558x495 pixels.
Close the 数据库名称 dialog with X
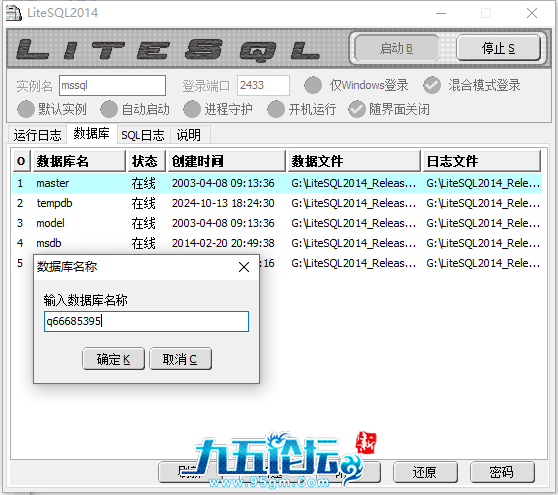(x=244, y=267)
